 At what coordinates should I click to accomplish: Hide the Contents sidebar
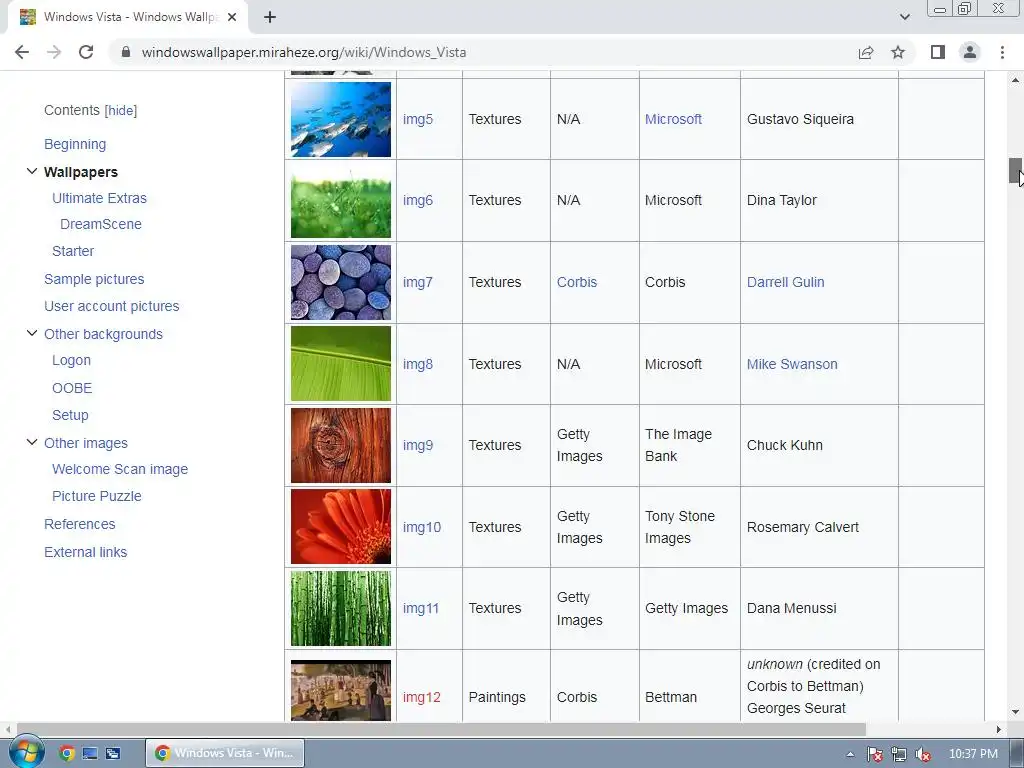click(x=121, y=110)
